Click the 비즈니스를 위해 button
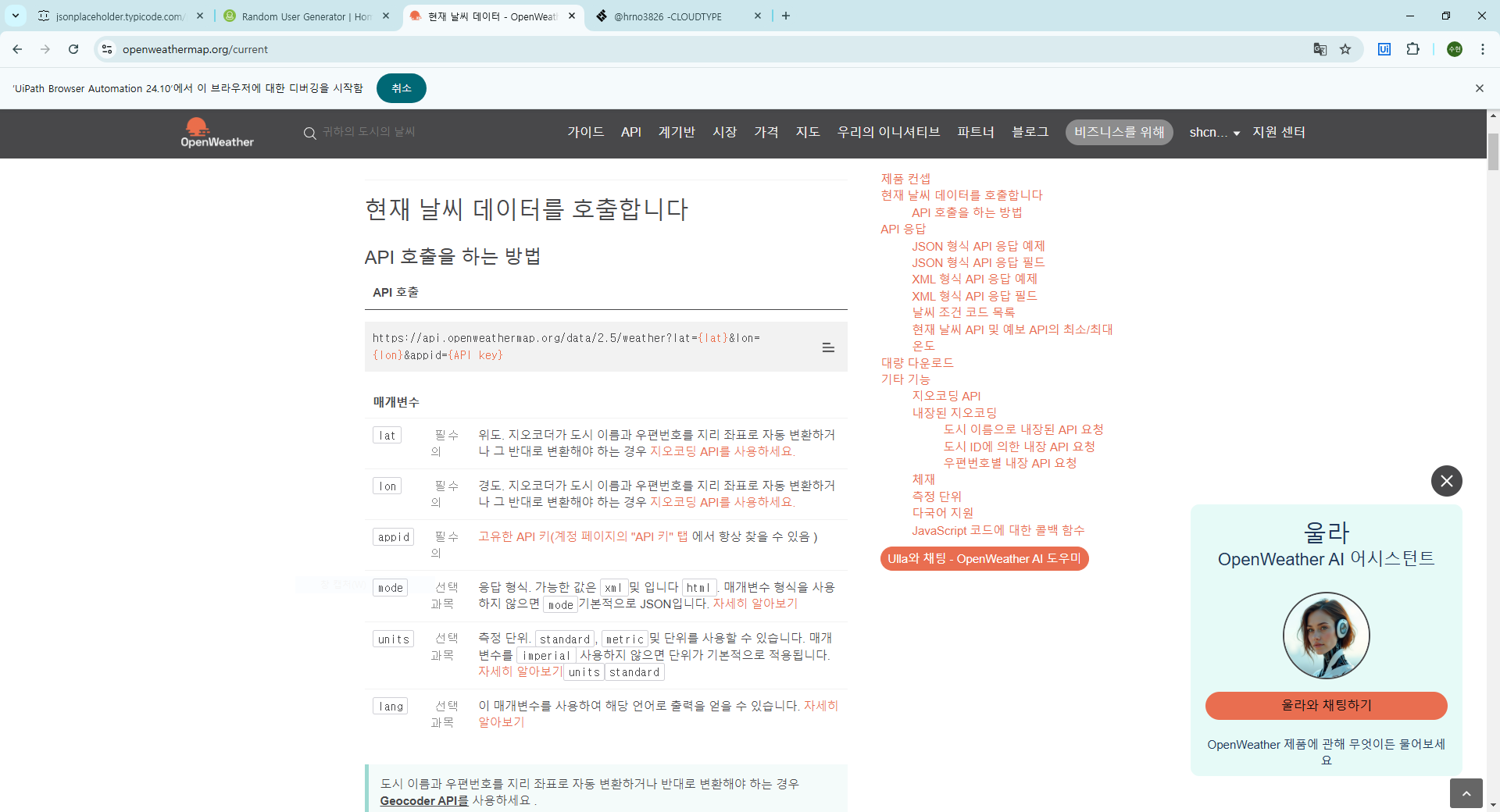The height and width of the screenshot is (812, 1500). [1120, 132]
